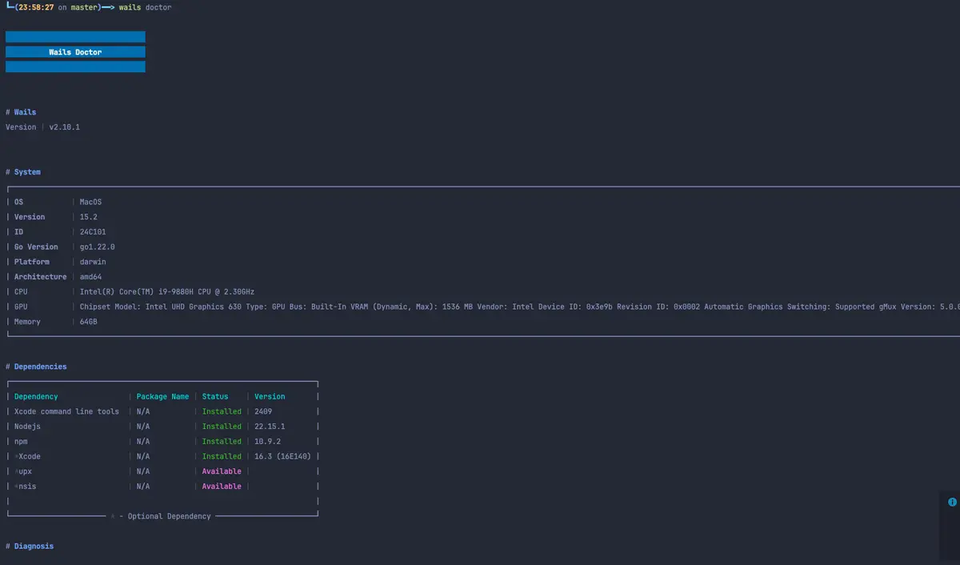This screenshot has height=565, width=960.
Task: Click the Dependencies section heading
Action: click(x=40, y=367)
